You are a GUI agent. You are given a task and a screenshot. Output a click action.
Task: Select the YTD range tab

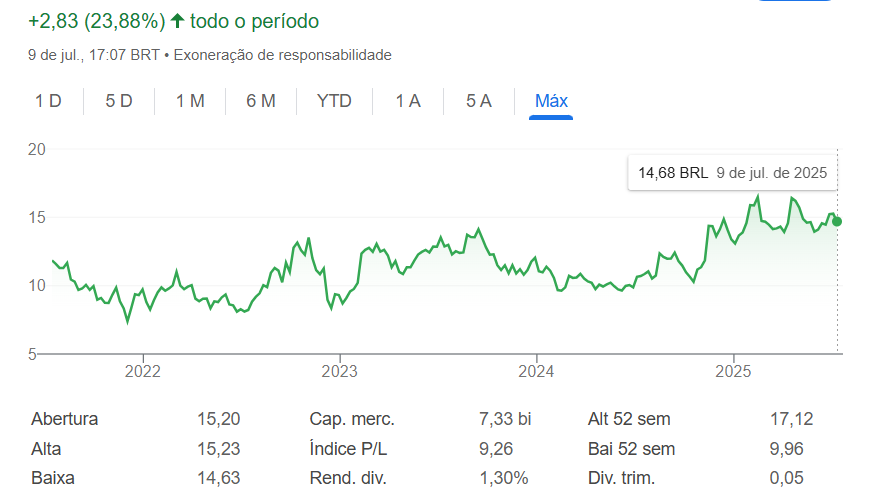(x=334, y=101)
